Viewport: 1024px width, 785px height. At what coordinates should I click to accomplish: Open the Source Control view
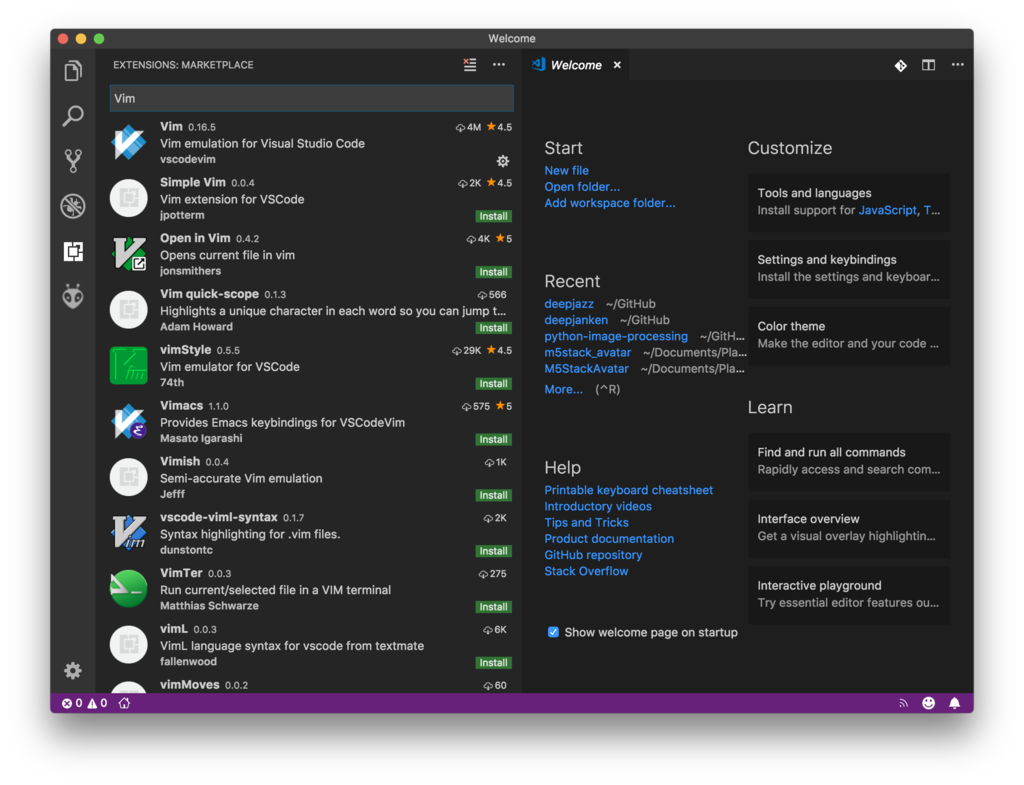pos(73,161)
